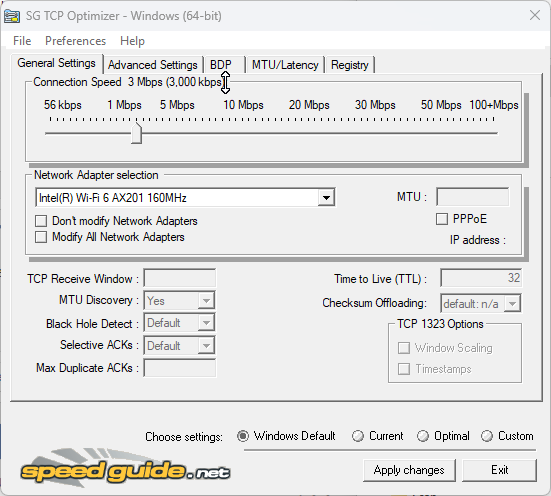Choose the Optimal settings option

[423, 436]
